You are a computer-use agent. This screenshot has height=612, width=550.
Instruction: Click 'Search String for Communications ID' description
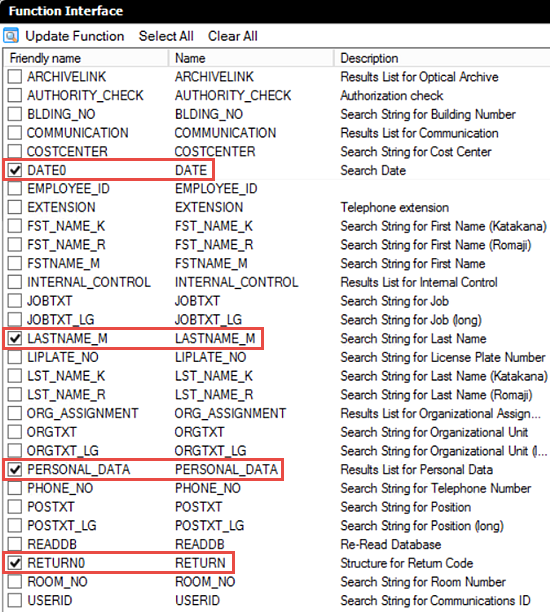click(x=435, y=601)
